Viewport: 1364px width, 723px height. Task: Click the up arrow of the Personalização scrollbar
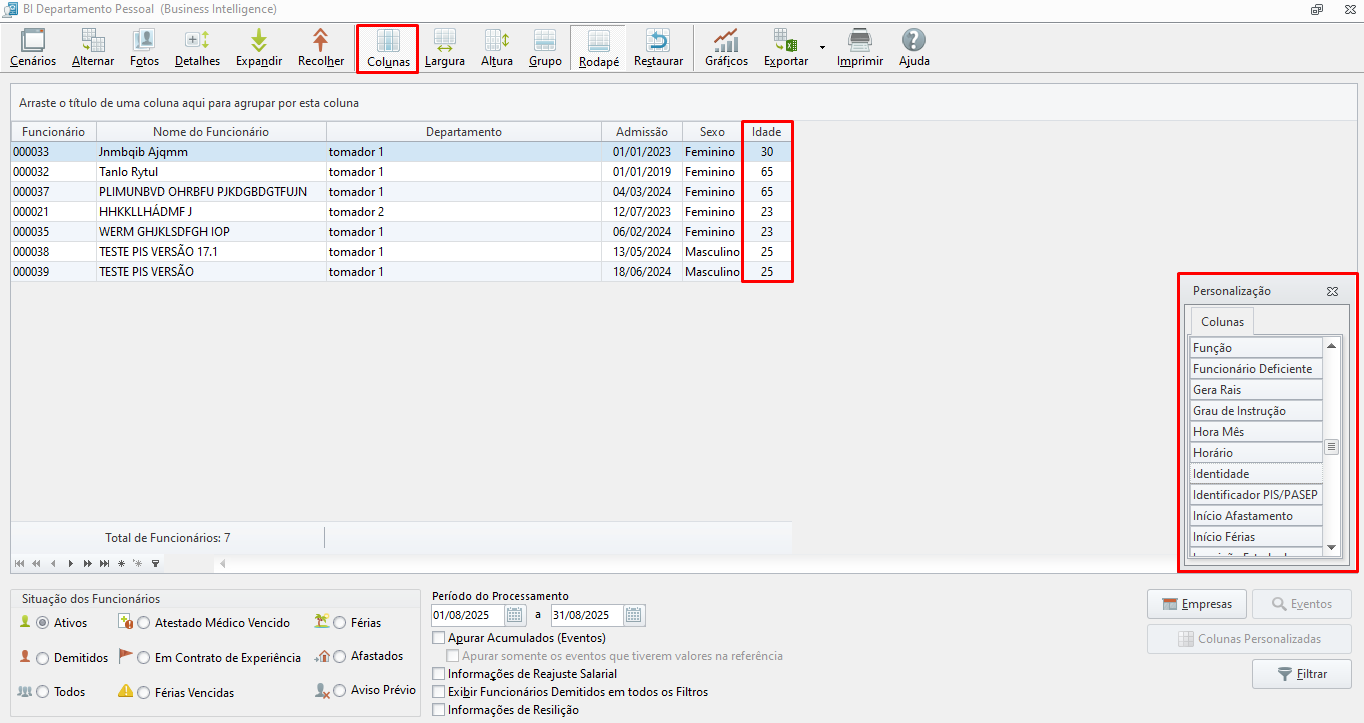(1331, 346)
